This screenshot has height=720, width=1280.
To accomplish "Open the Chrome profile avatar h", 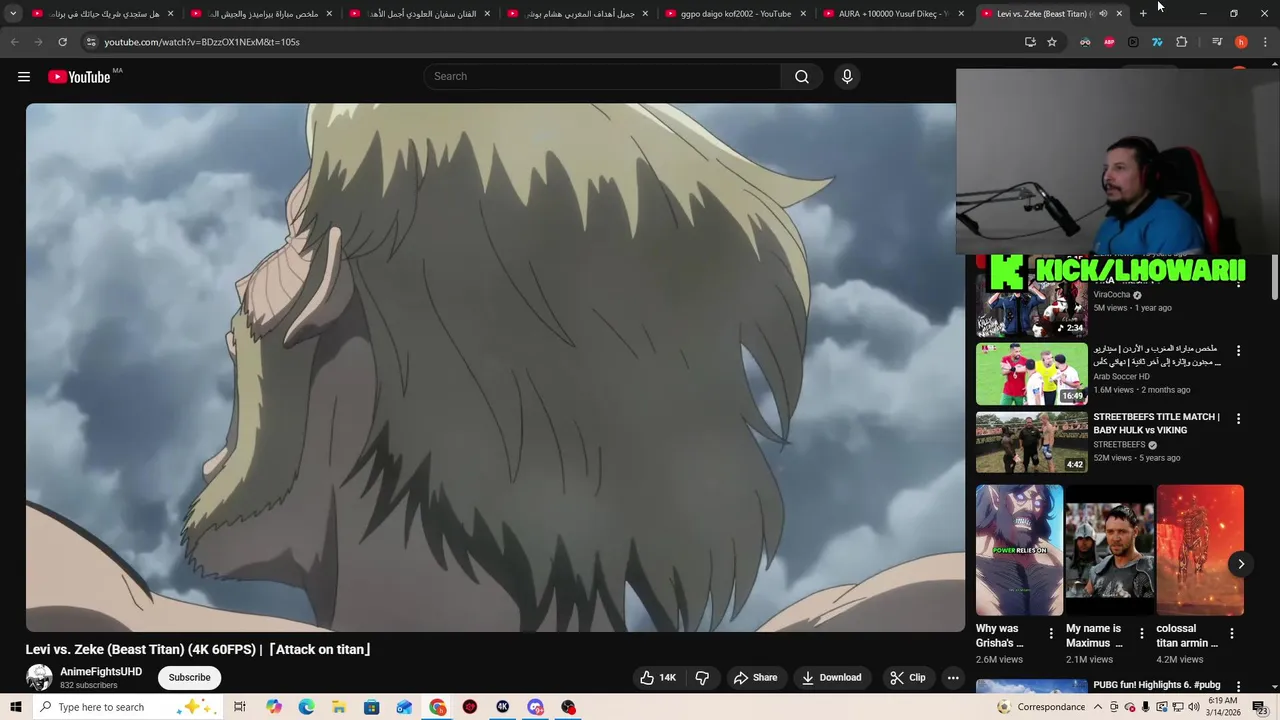I will 1241,42.
